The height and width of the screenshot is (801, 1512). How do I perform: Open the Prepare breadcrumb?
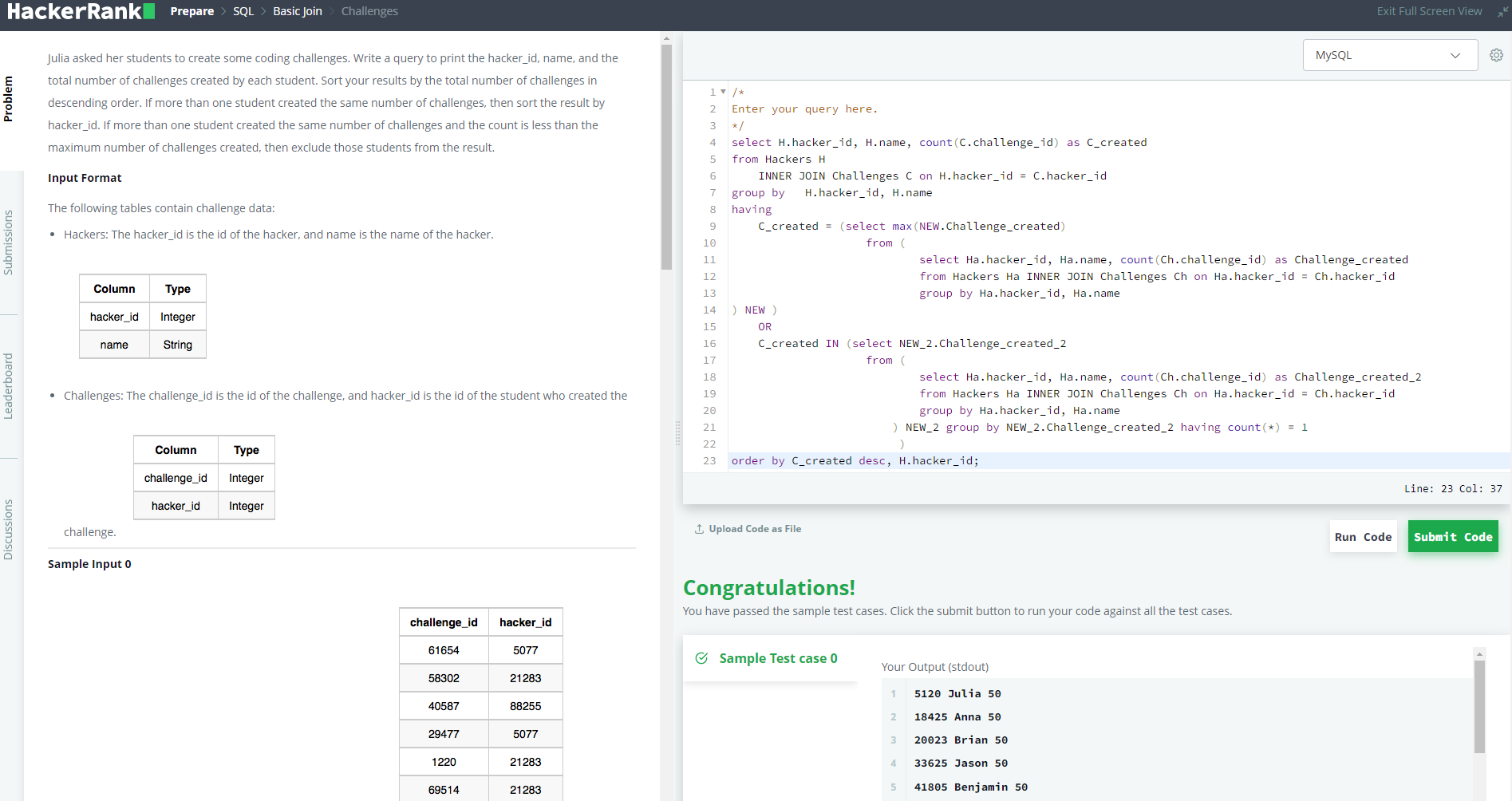(x=191, y=11)
